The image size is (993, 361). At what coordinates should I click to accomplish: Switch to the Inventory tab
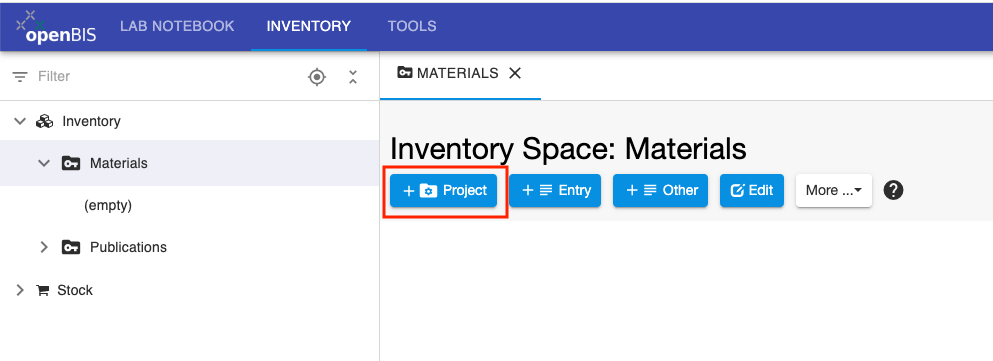(308, 27)
